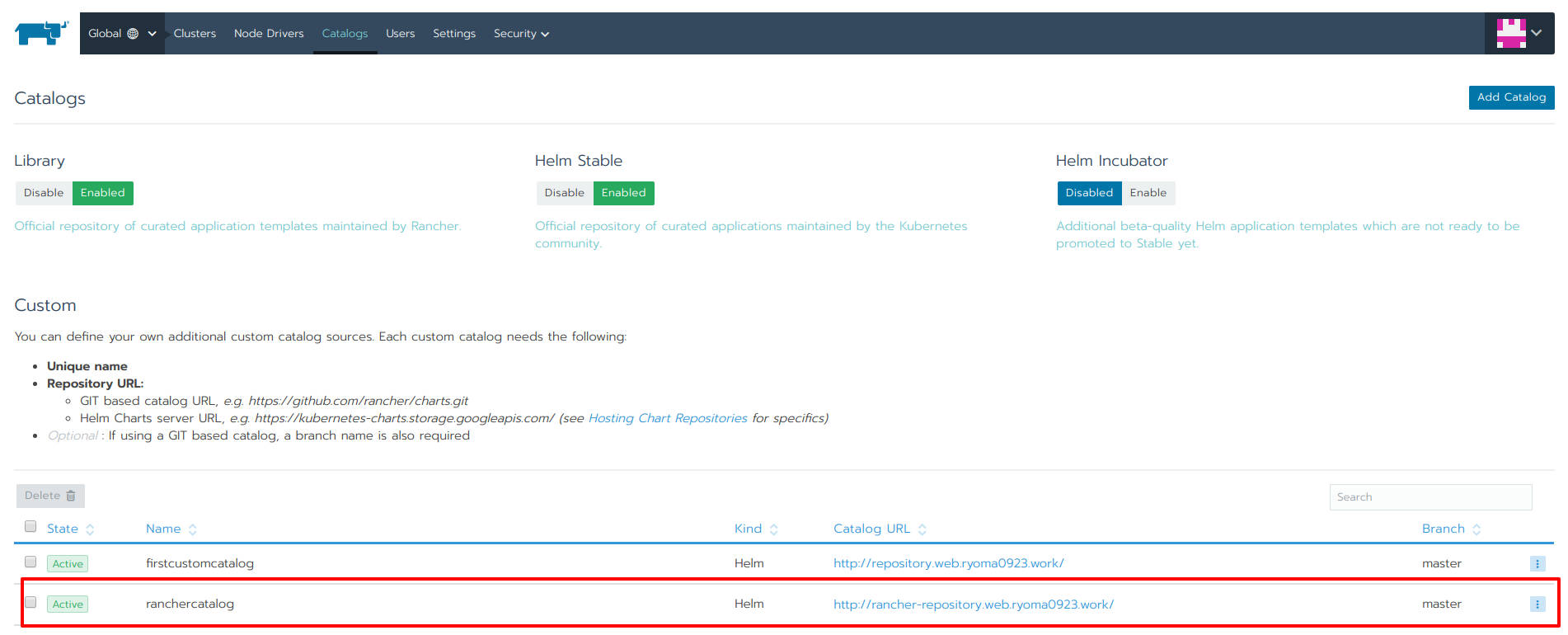Viewport: 1568px width, 635px height.
Task: Click the firstcustomcatalog name
Action: tap(200, 563)
